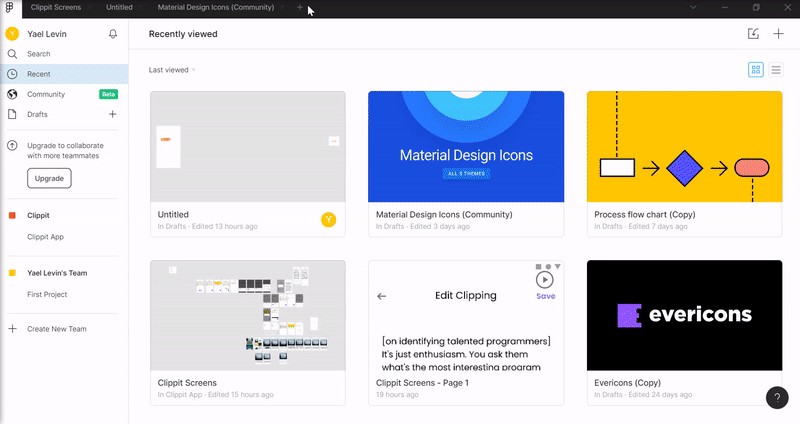Open the Clippit App project
The width and height of the screenshot is (800, 424).
pyautogui.click(x=45, y=237)
